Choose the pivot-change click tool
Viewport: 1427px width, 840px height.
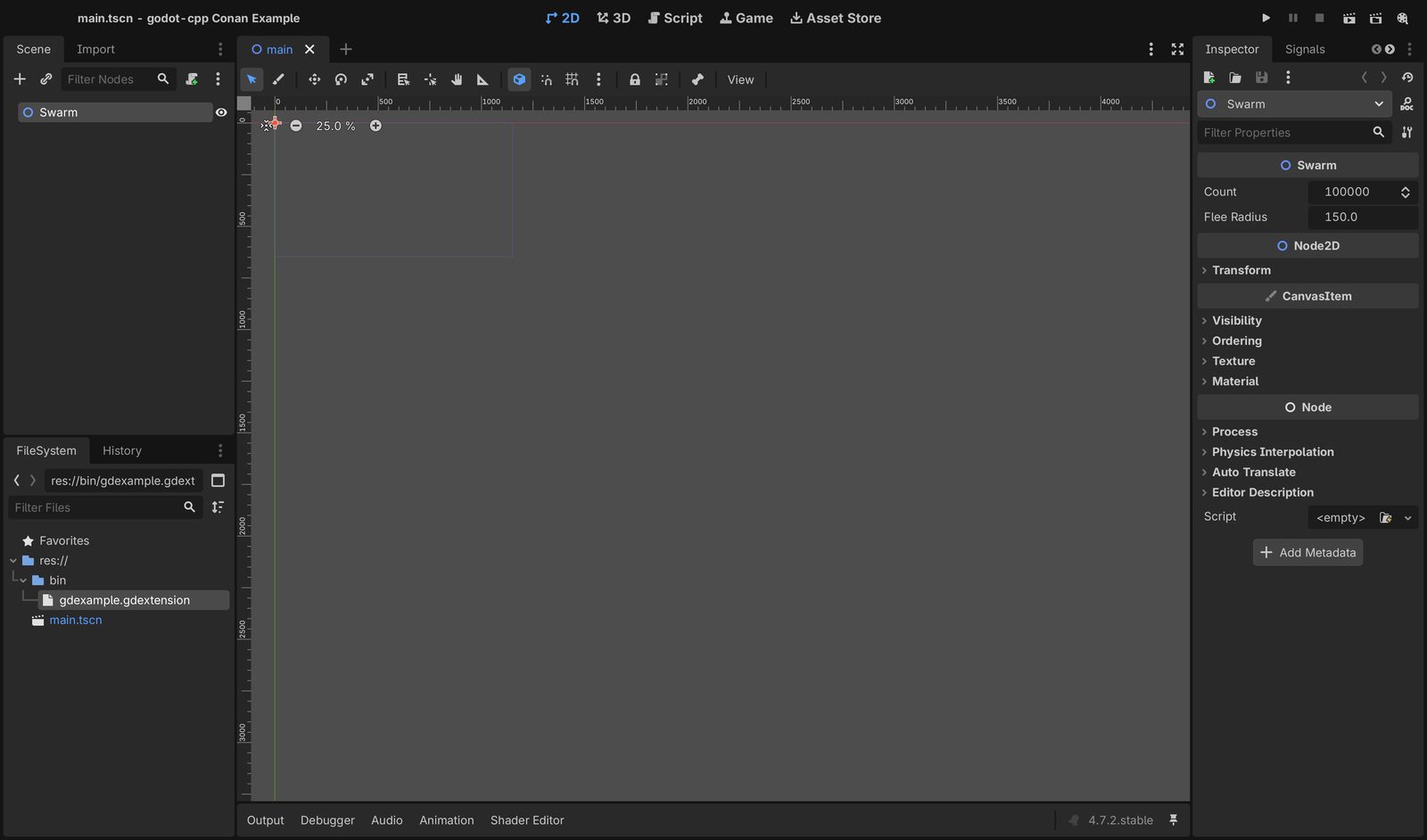click(430, 79)
